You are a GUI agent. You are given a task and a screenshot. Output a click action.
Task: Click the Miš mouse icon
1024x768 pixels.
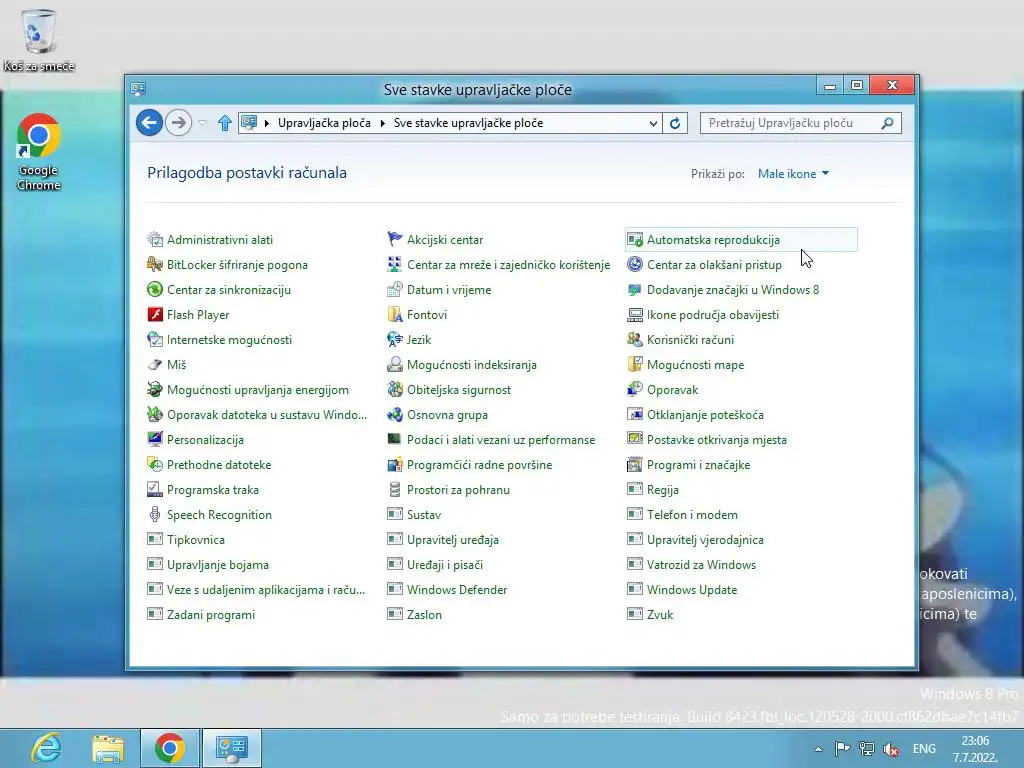tap(155, 364)
